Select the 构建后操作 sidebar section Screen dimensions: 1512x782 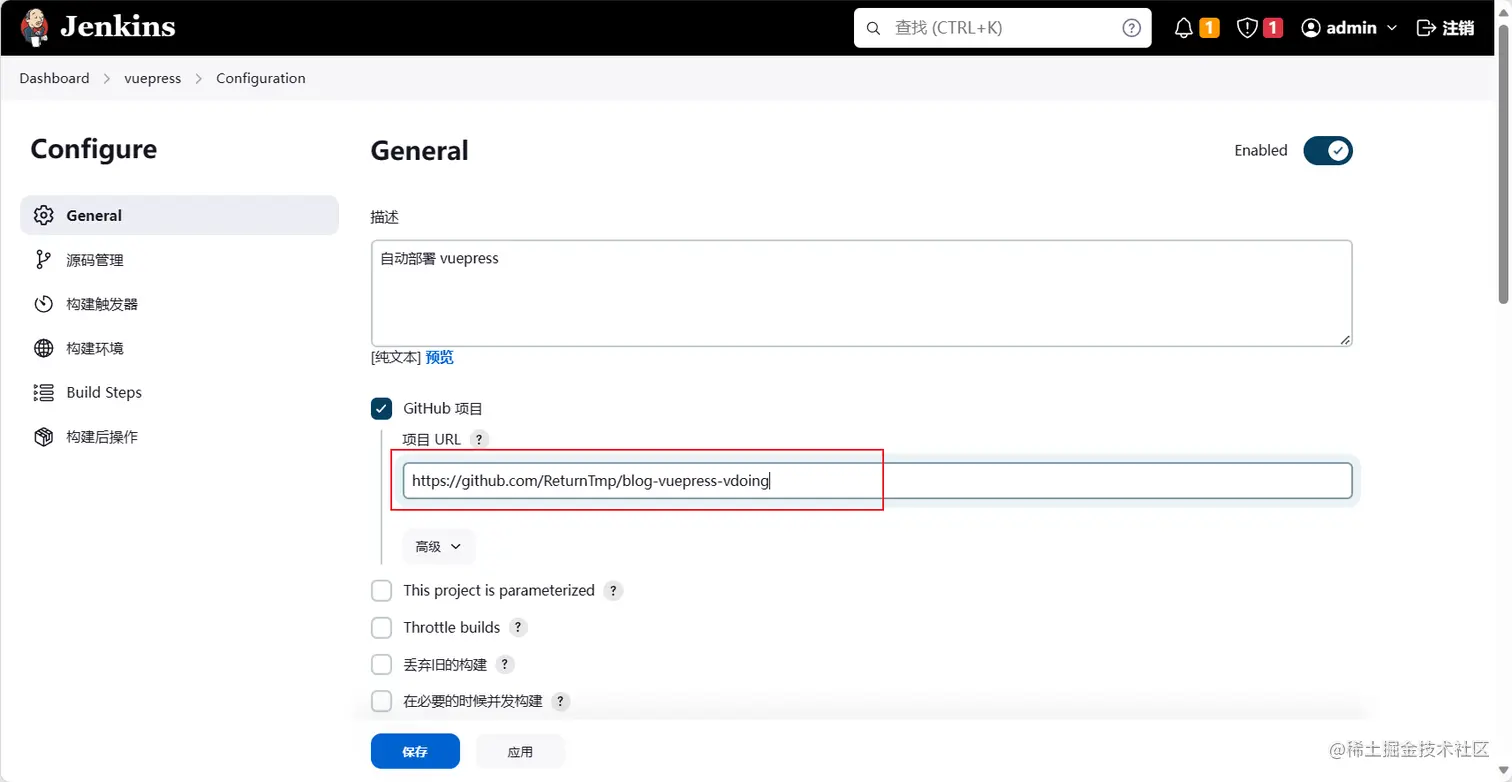pyautogui.click(x=180, y=437)
